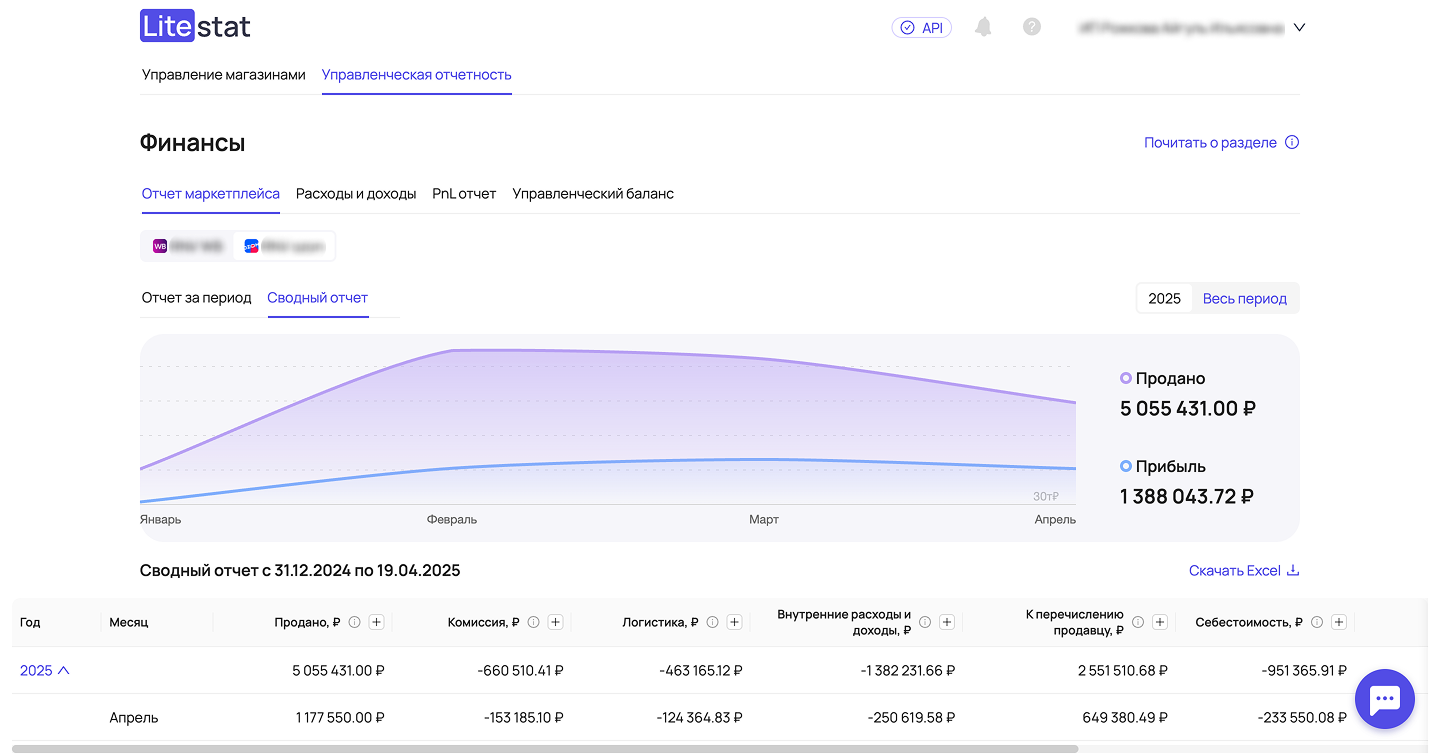The image size is (1433, 754).
Task: Switch to Весь период range
Action: pos(1244,298)
